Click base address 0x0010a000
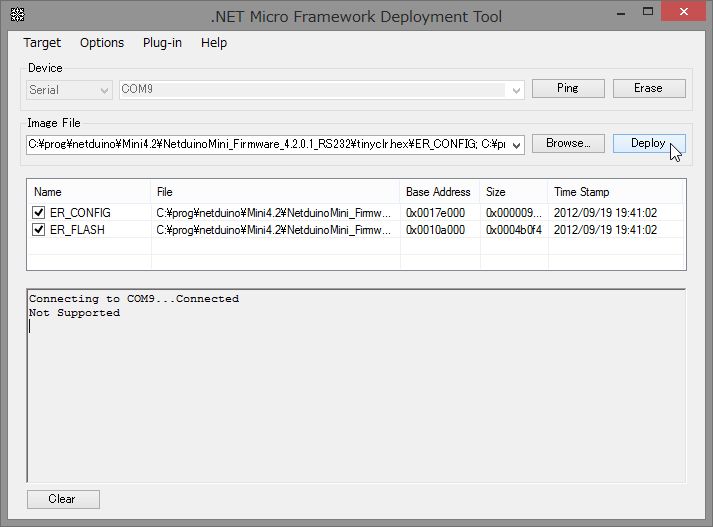The image size is (713, 527). [x=435, y=230]
